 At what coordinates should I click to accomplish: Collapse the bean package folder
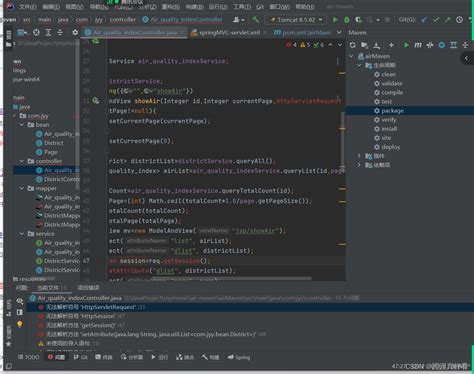22,125
